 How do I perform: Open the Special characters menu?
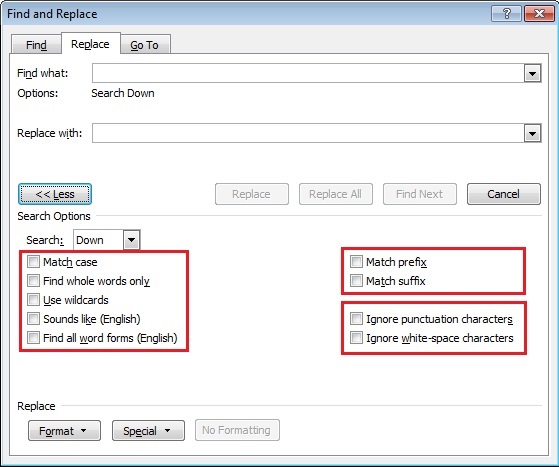148,431
